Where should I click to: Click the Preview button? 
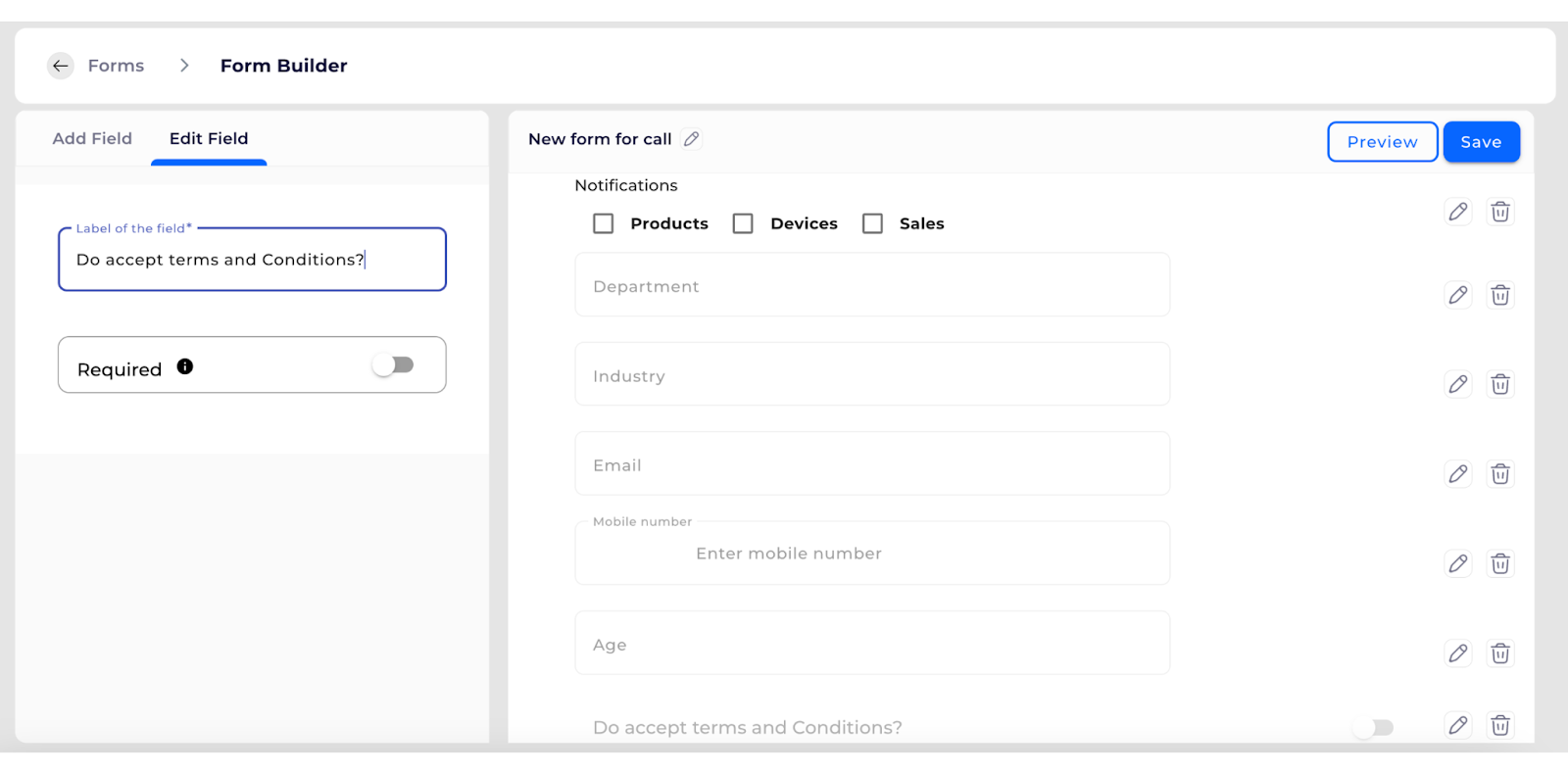coord(1382,142)
